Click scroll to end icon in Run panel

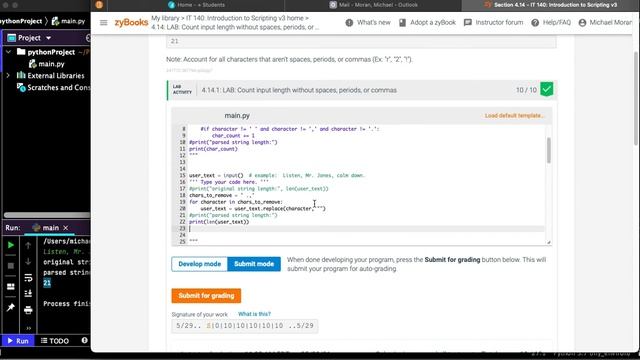tap(28, 293)
